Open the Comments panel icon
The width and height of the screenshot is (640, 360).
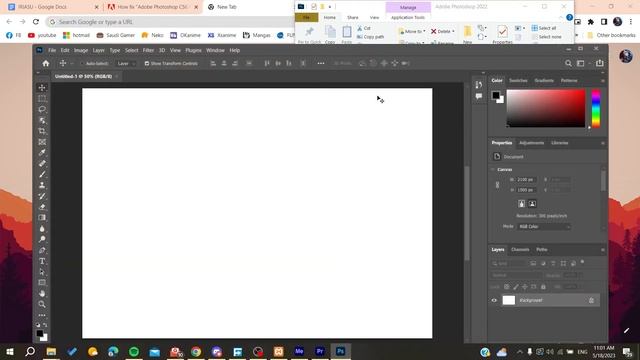click(478, 96)
